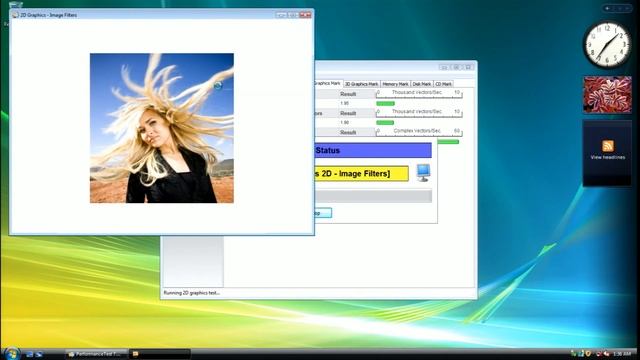
Task: Click the Running 2D graphics test status text
Action: pos(191,293)
